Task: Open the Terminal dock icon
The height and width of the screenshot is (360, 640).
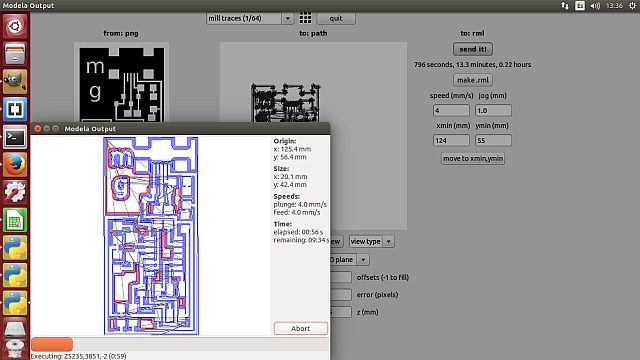Action: point(15,137)
